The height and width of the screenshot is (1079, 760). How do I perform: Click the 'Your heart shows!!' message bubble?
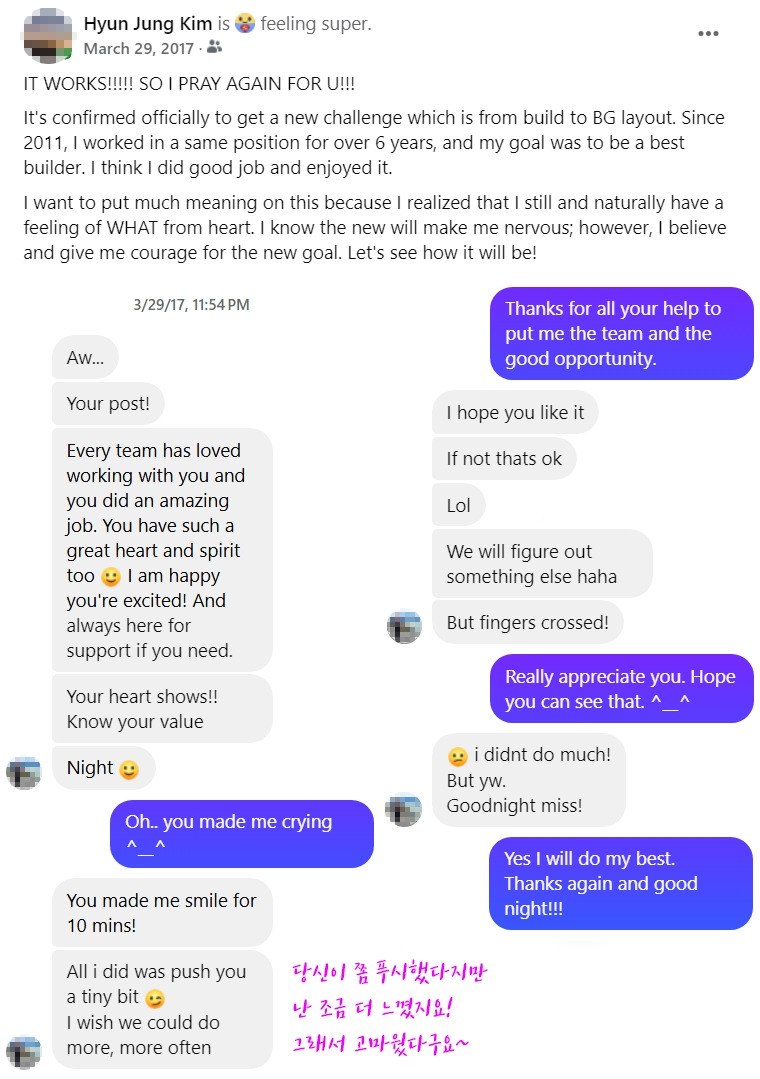point(162,709)
